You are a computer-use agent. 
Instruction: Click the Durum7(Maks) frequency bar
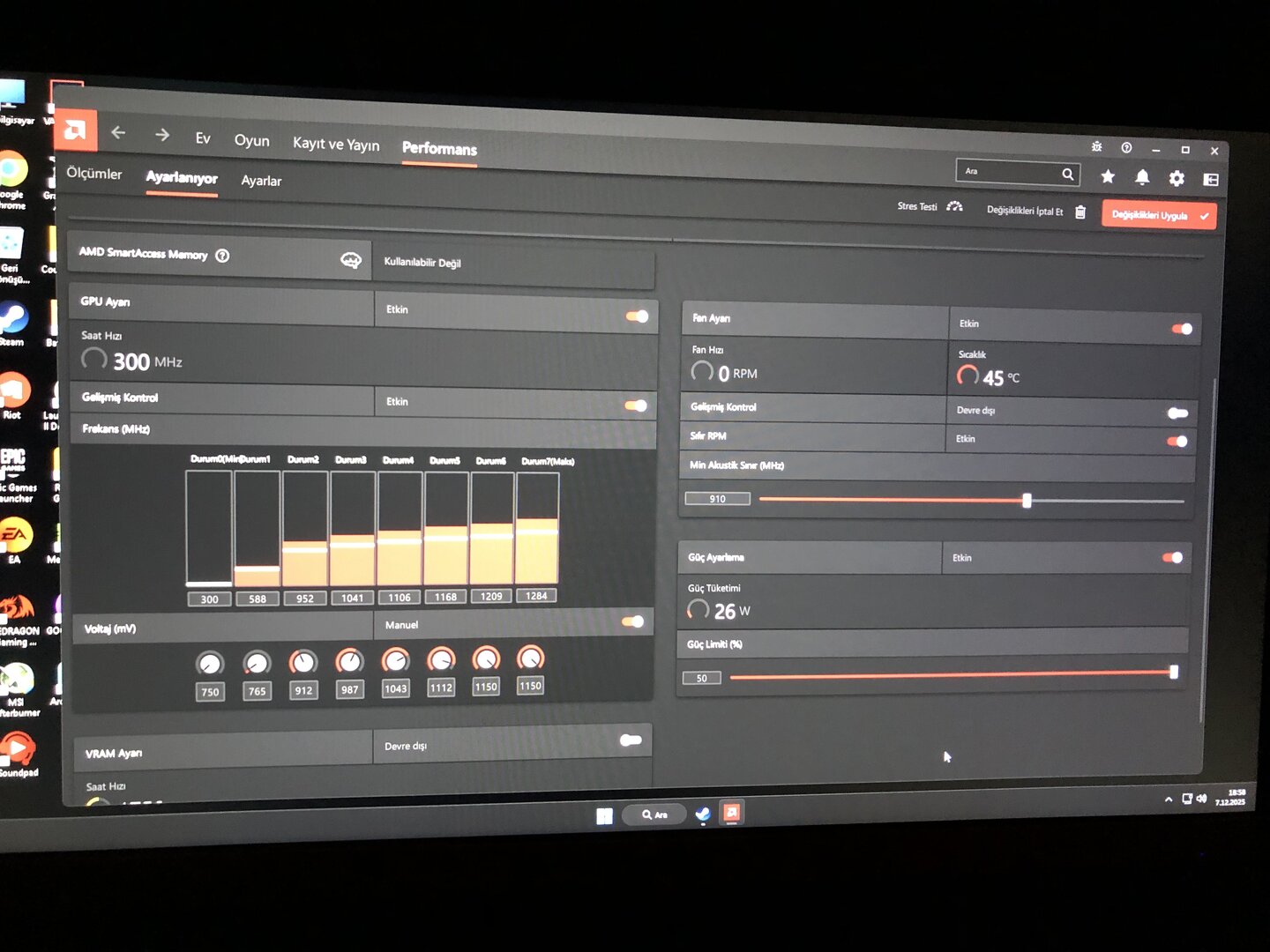click(x=537, y=528)
